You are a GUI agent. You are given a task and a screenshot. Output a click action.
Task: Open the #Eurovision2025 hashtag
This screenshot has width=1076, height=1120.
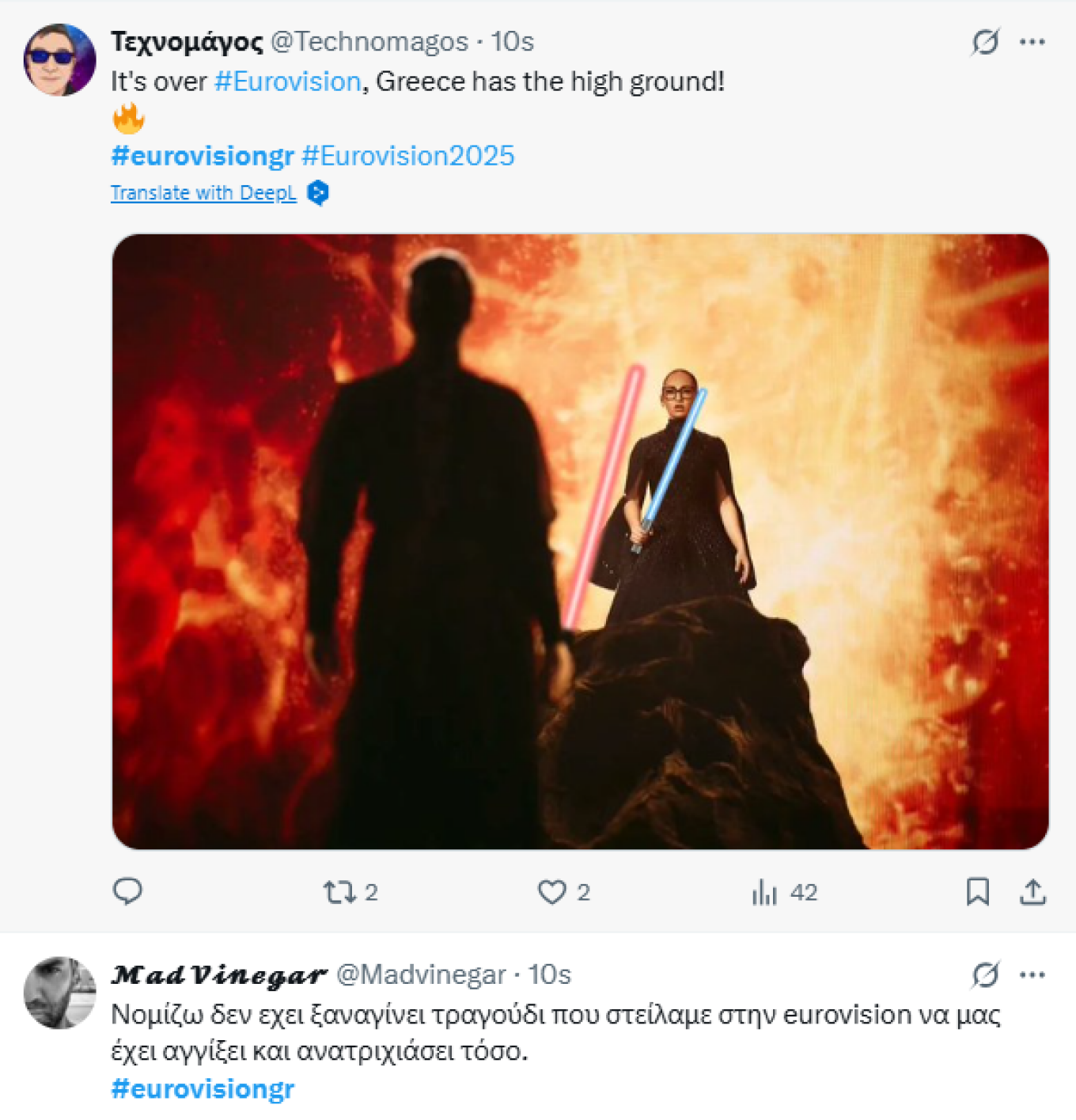pos(408,156)
